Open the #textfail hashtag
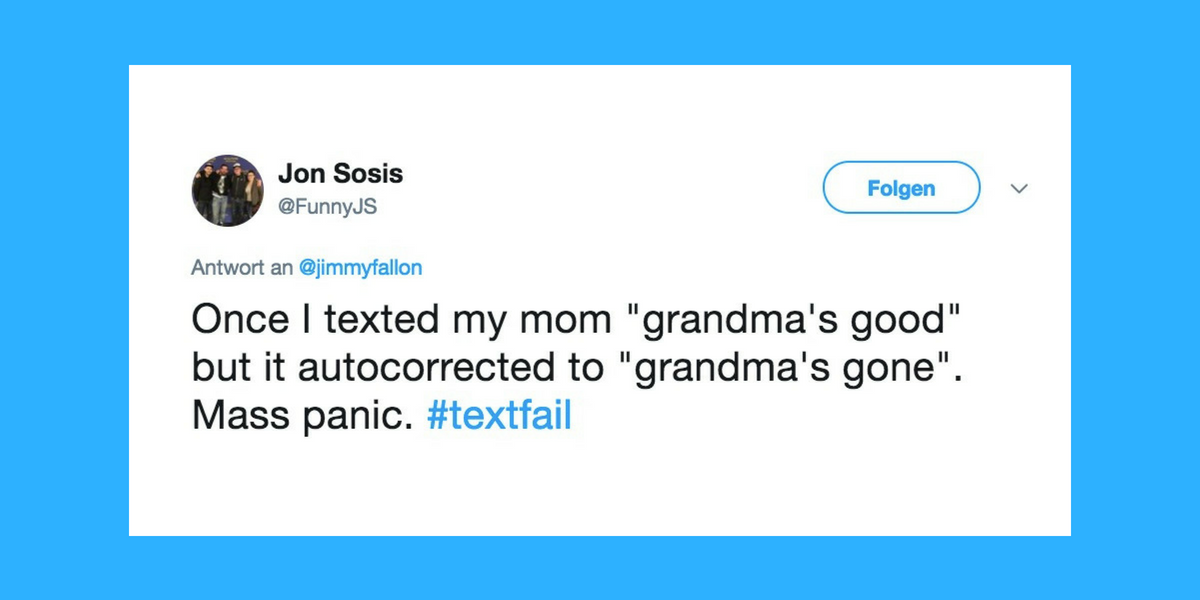Image resolution: width=1200 pixels, height=600 pixels. [x=499, y=414]
